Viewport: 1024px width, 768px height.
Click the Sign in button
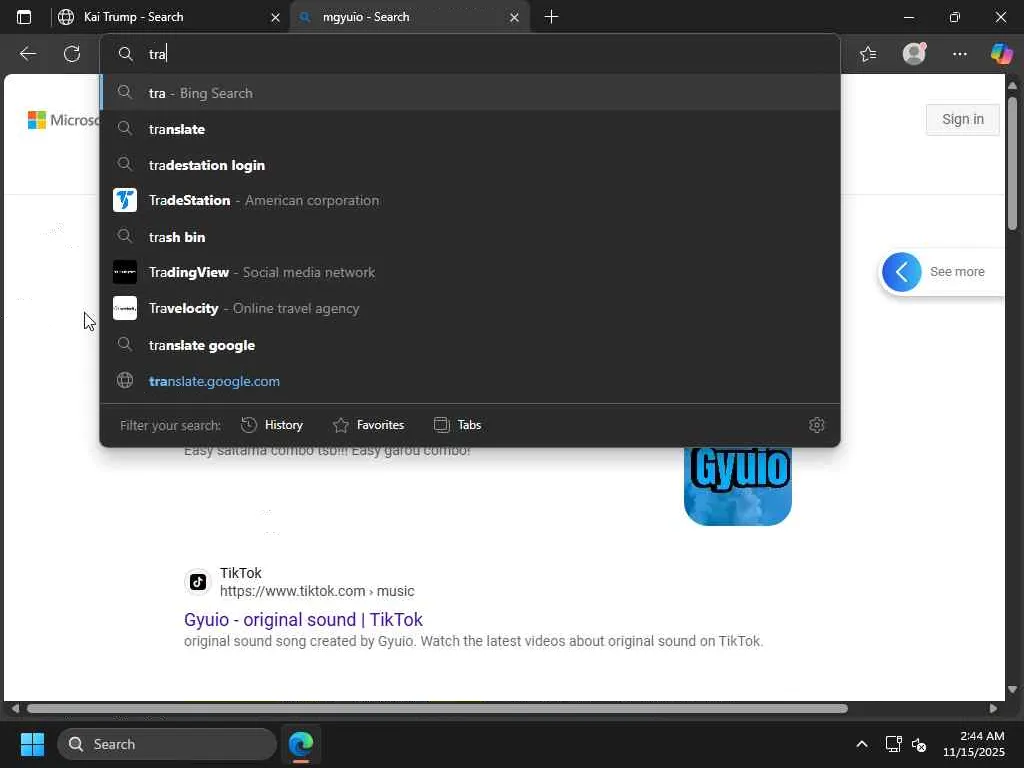(x=963, y=120)
